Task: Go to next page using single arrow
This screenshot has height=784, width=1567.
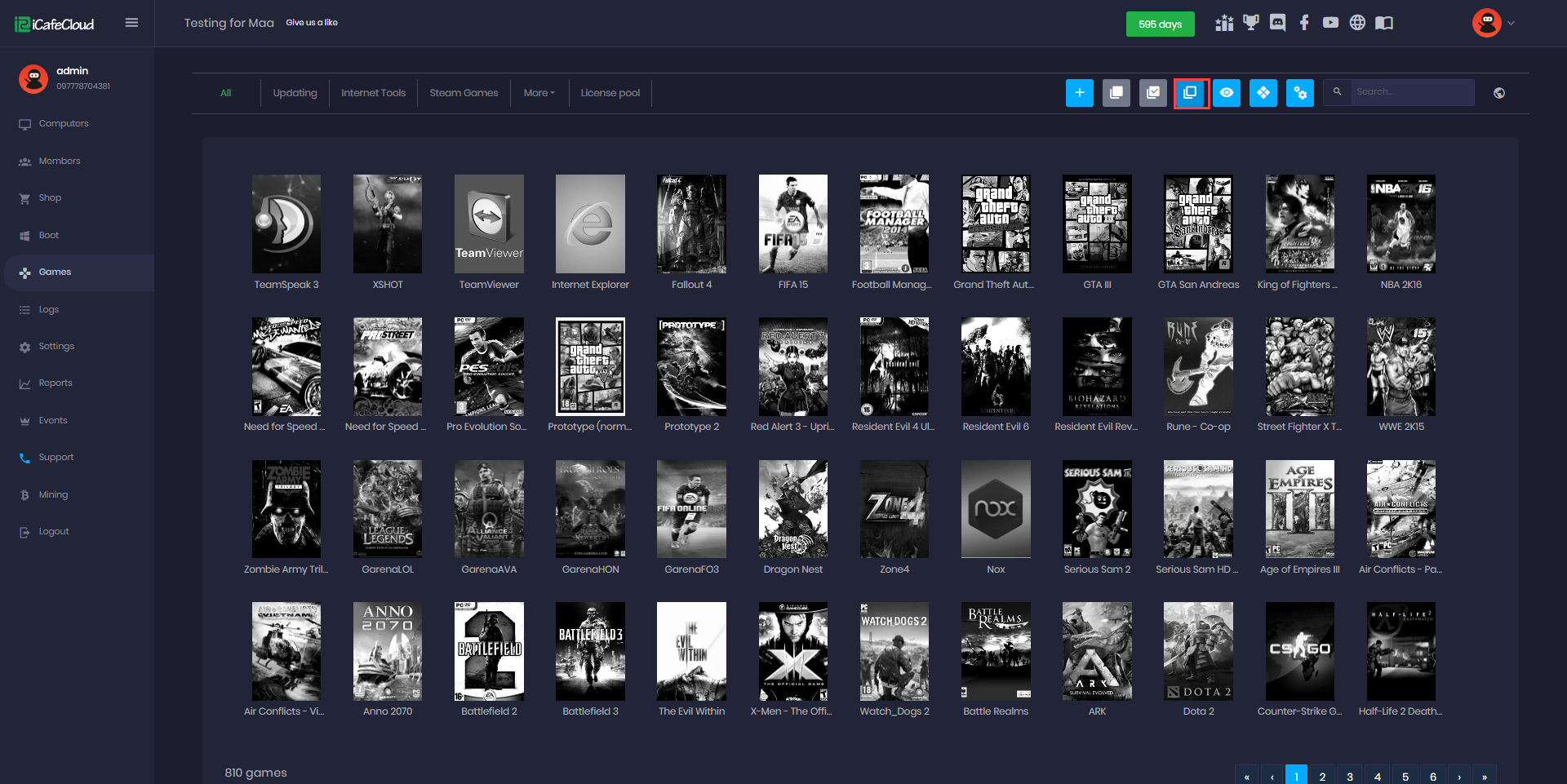Action: (1459, 776)
